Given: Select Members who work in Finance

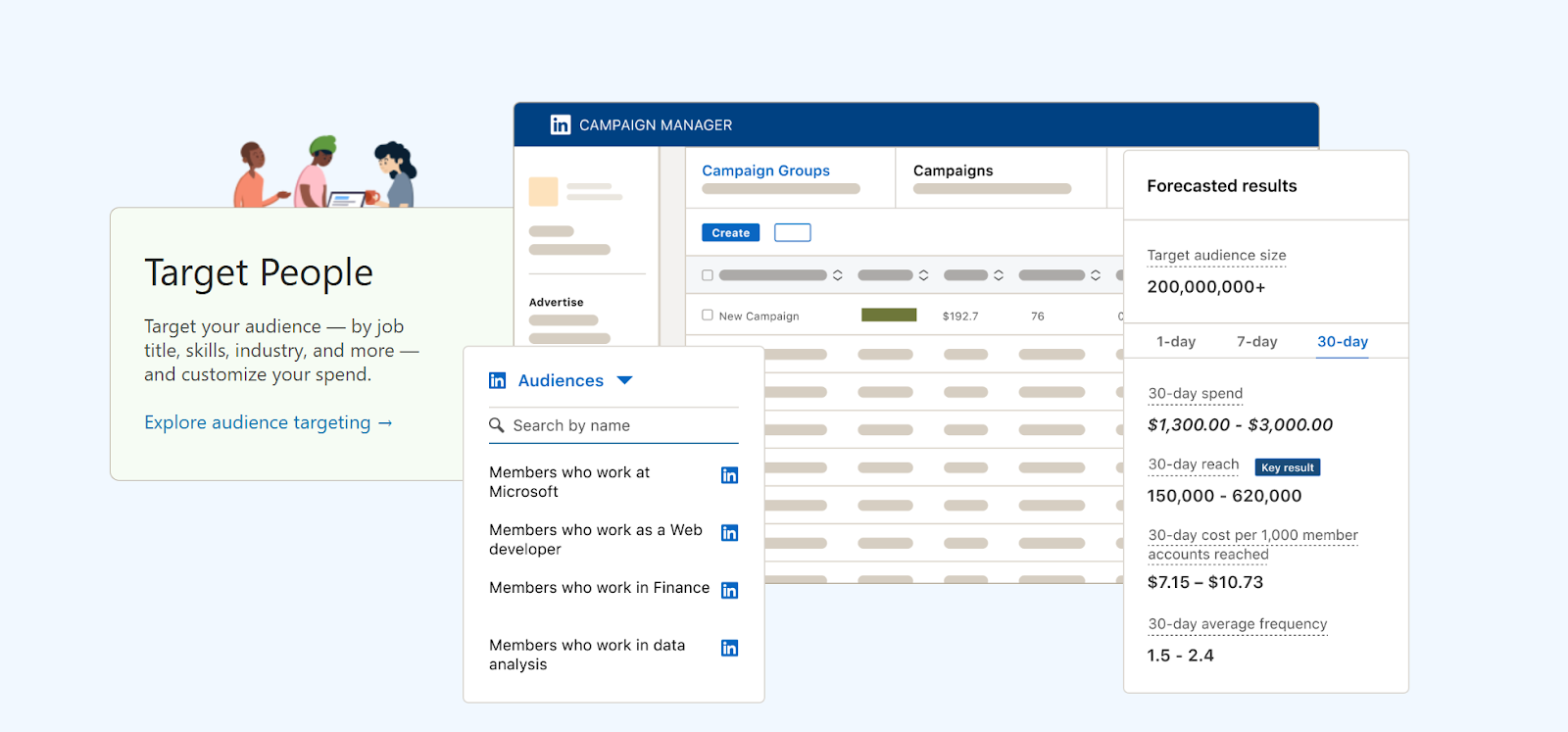Looking at the screenshot, I should pyautogui.click(x=601, y=588).
